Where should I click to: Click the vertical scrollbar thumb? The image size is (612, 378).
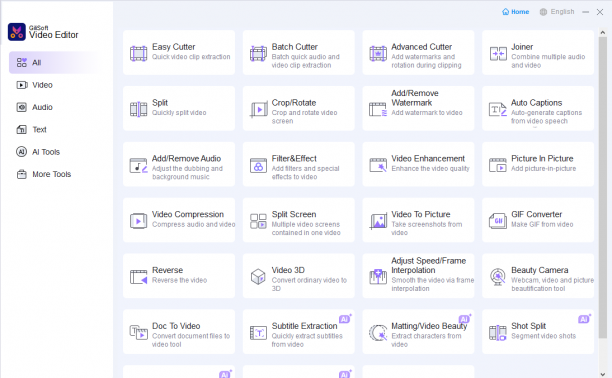pos(603,187)
